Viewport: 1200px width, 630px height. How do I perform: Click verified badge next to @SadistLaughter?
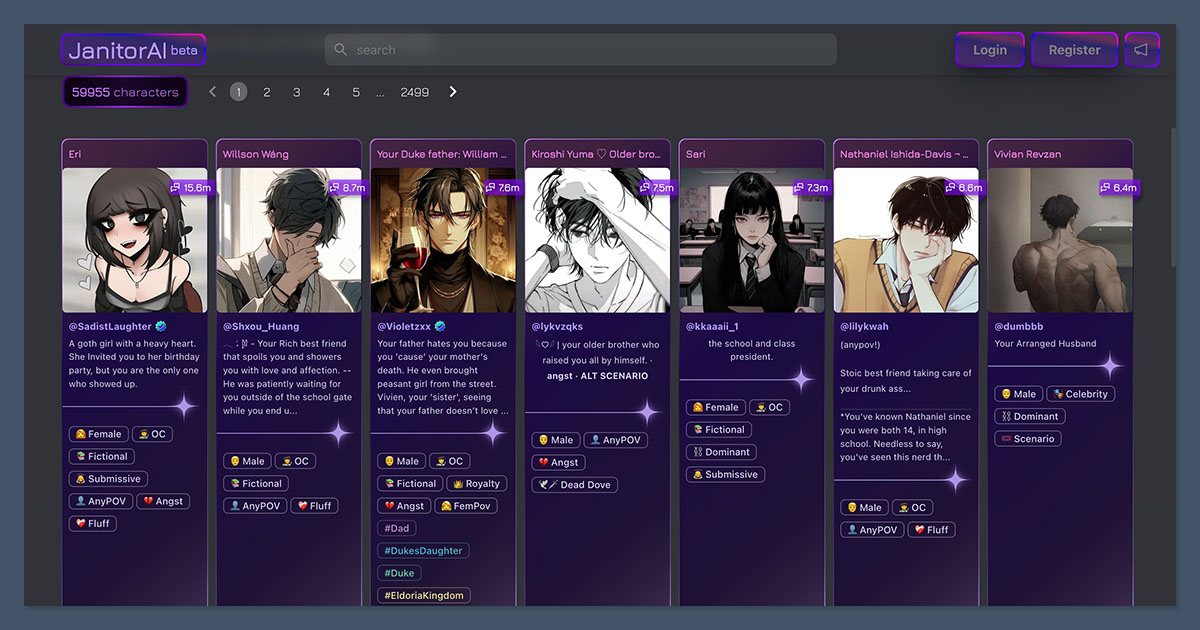[162, 326]
